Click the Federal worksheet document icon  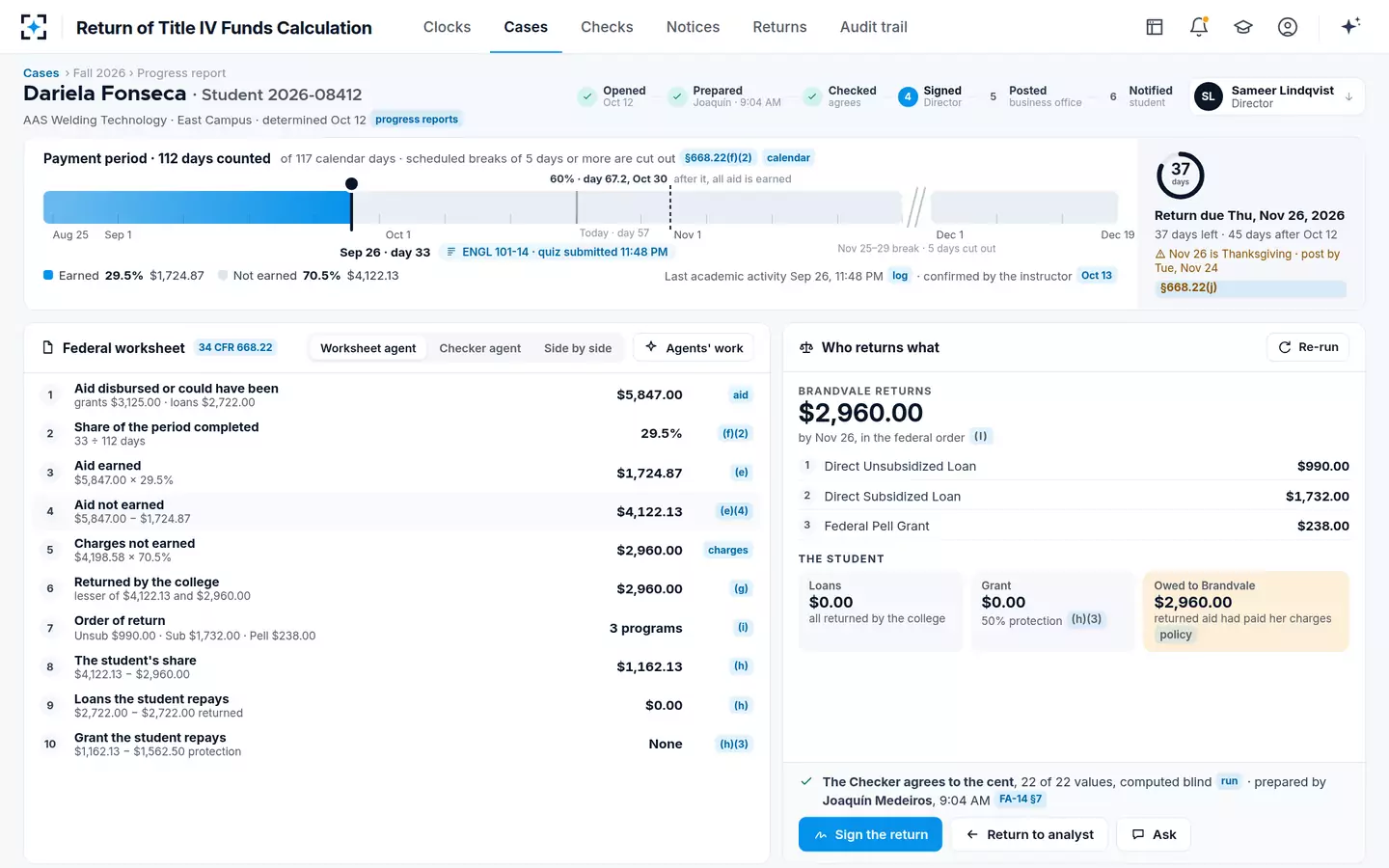[x=48, y=347]
